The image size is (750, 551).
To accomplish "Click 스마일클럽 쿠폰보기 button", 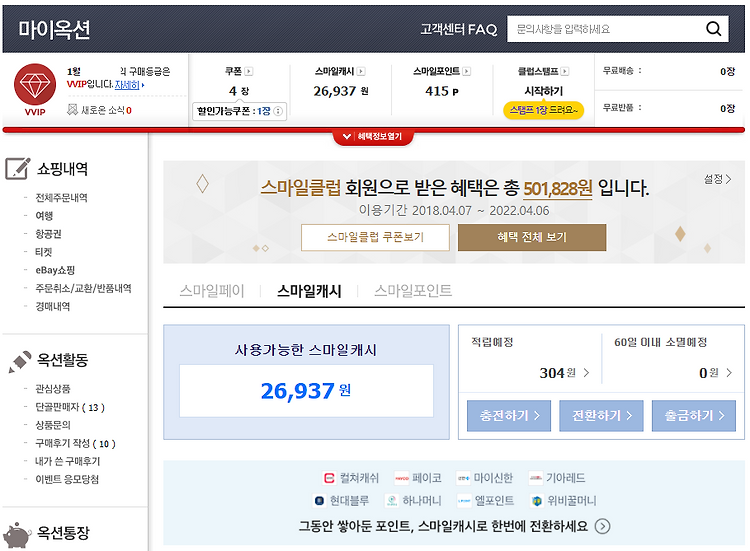I will tap(375, 237).
